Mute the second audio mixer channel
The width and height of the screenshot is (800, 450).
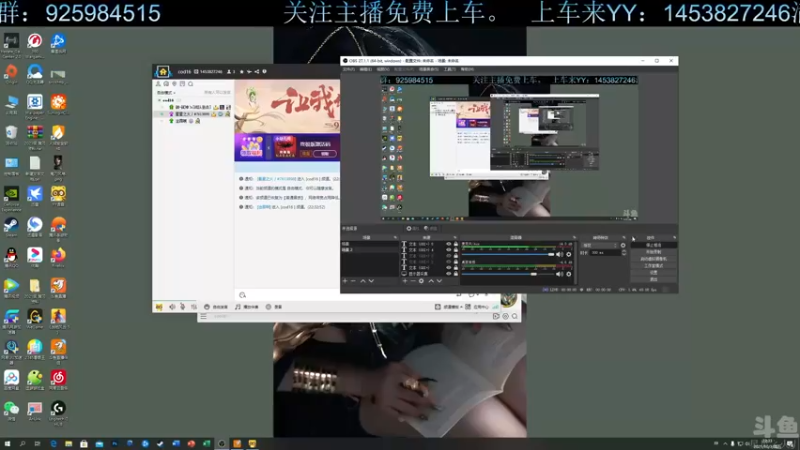click(560, 274)
